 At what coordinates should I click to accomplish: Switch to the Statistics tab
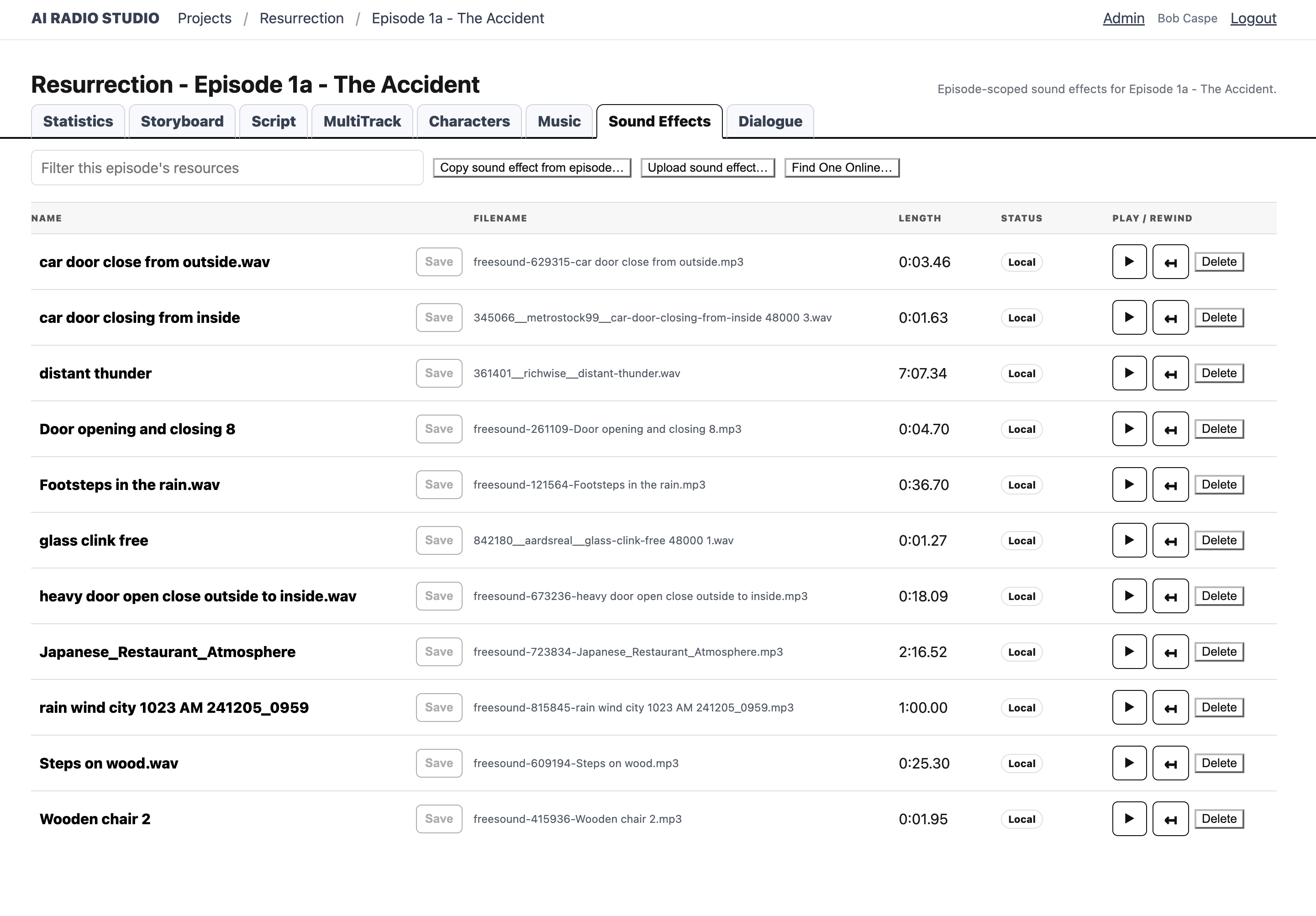(78, 121)
